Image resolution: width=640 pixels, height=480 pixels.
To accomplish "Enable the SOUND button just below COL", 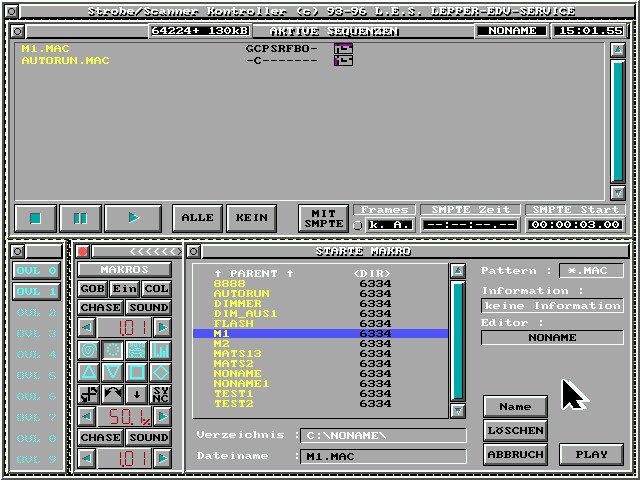I will point(149,307).
